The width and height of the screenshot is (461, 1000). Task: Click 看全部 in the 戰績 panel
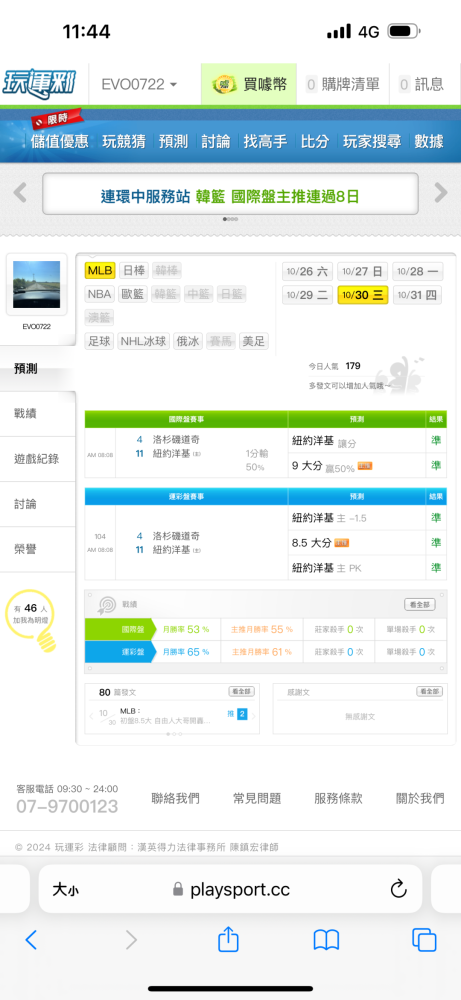(420, 605)
